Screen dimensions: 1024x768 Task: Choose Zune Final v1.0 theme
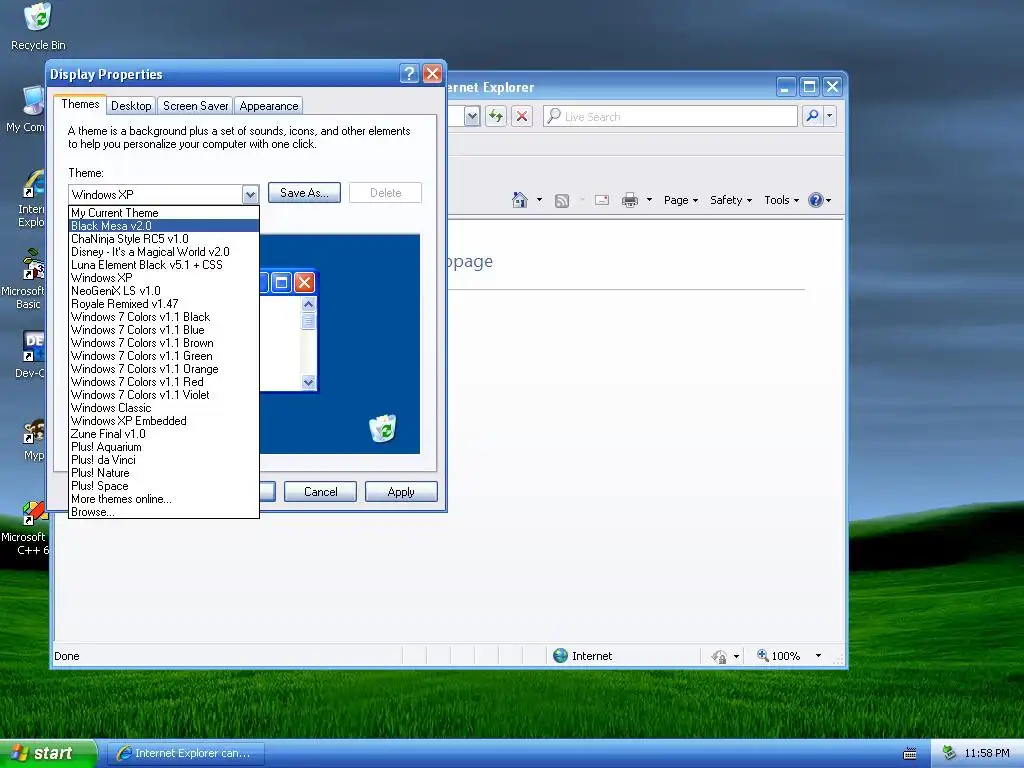(x=164, y=434)
